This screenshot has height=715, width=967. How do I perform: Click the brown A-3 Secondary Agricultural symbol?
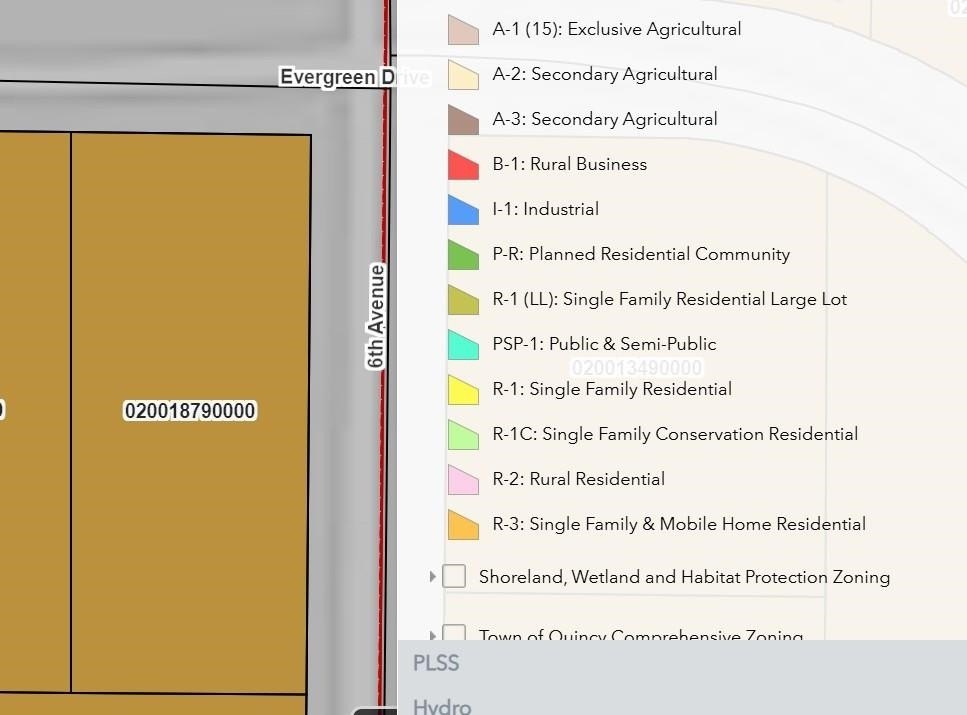point(463,120)
